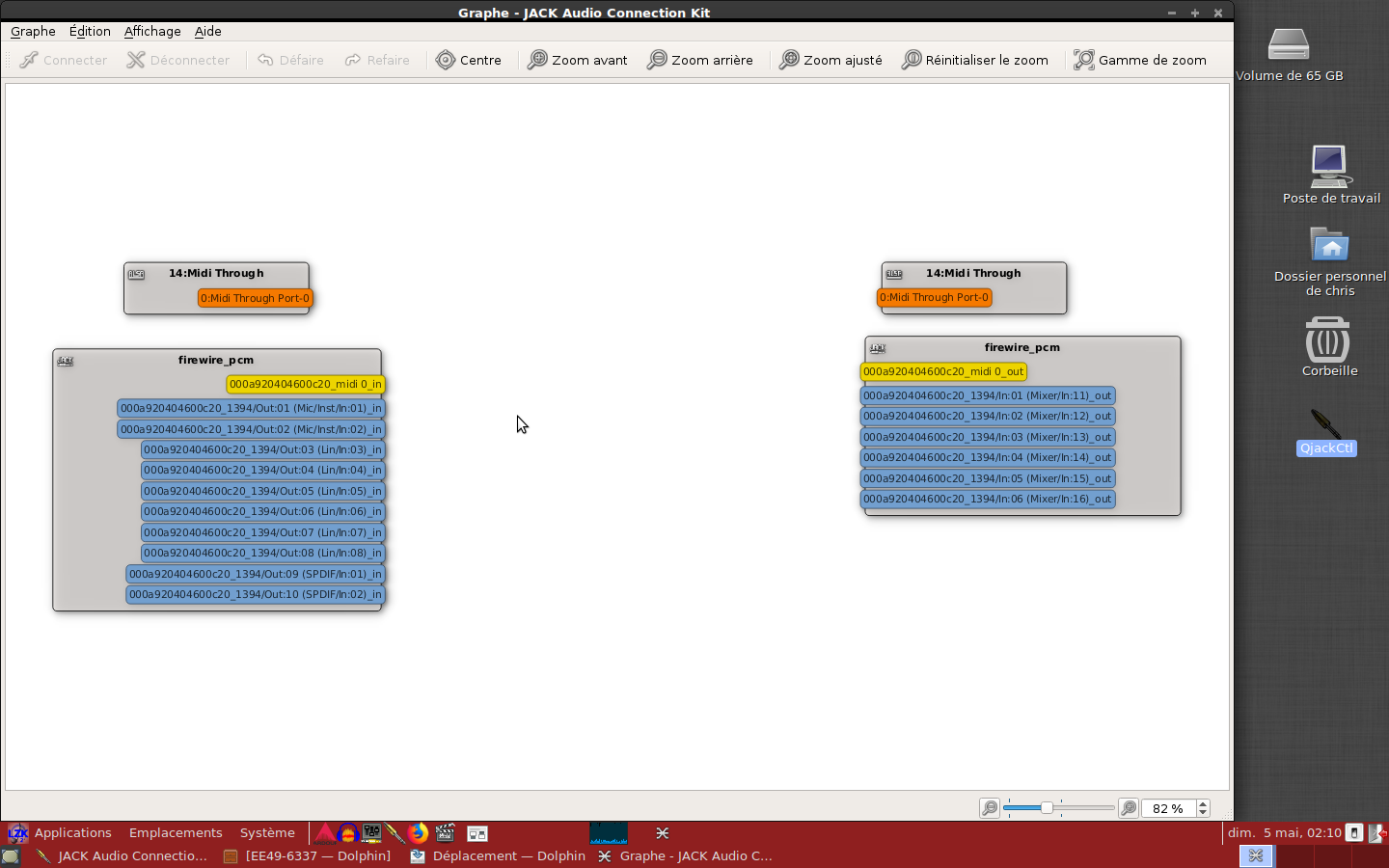Center the graph view with Centre
1389x868 pixels.
pyautogui.click(x=469, y=60)
